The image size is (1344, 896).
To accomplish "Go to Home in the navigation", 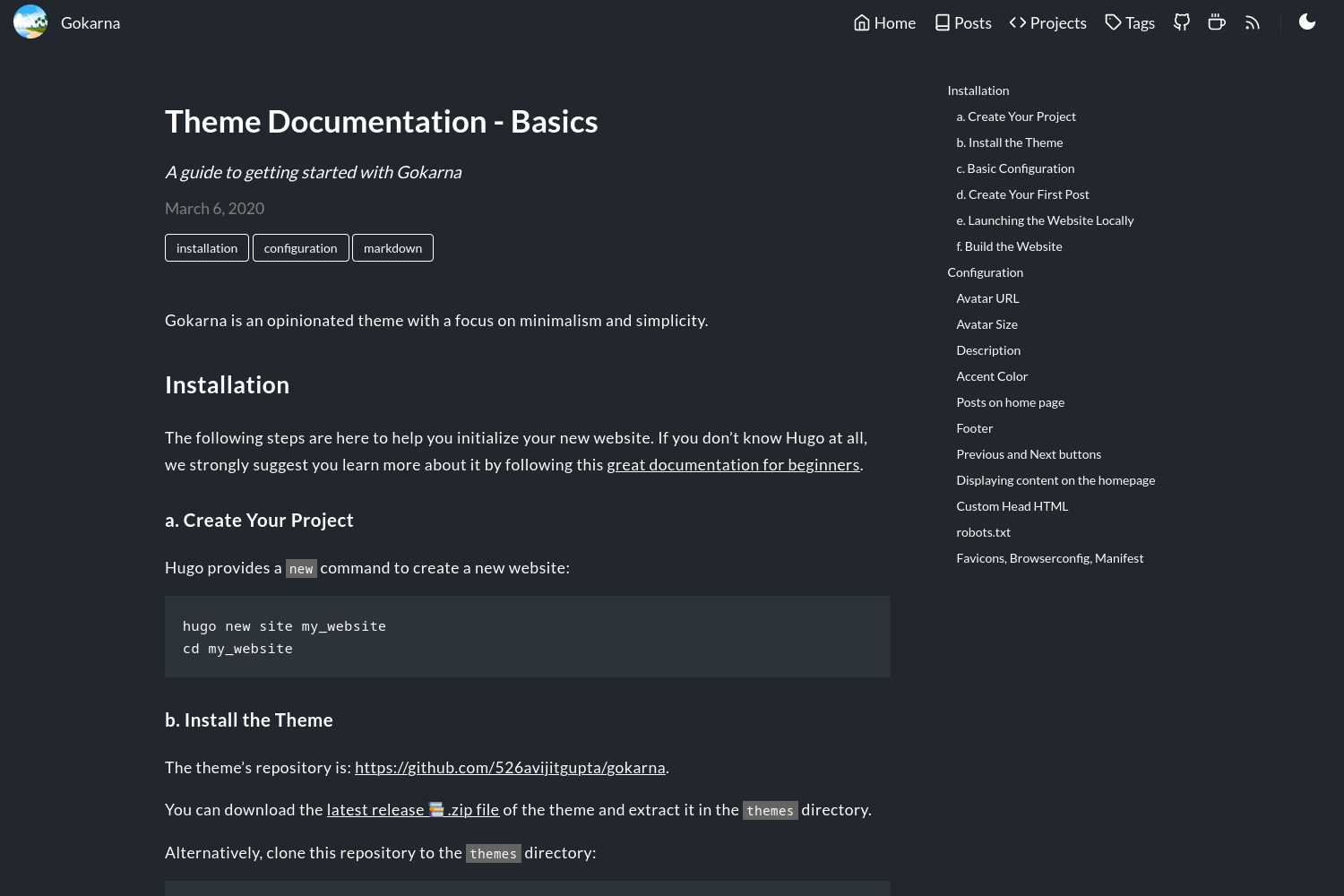I will click(x=884, y=22).
